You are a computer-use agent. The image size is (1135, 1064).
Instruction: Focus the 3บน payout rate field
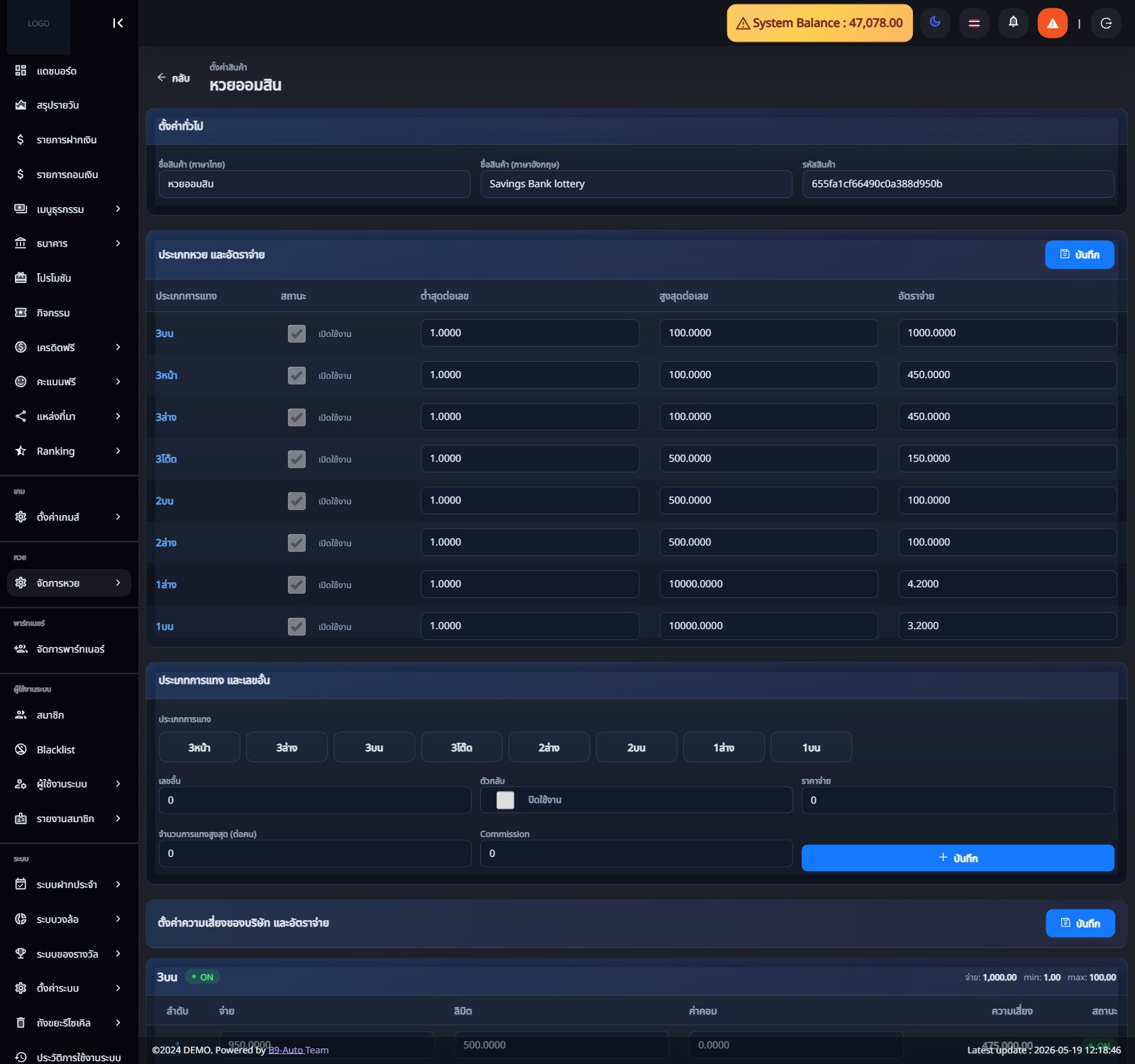pyautogui.click(x=1007, y=333)
